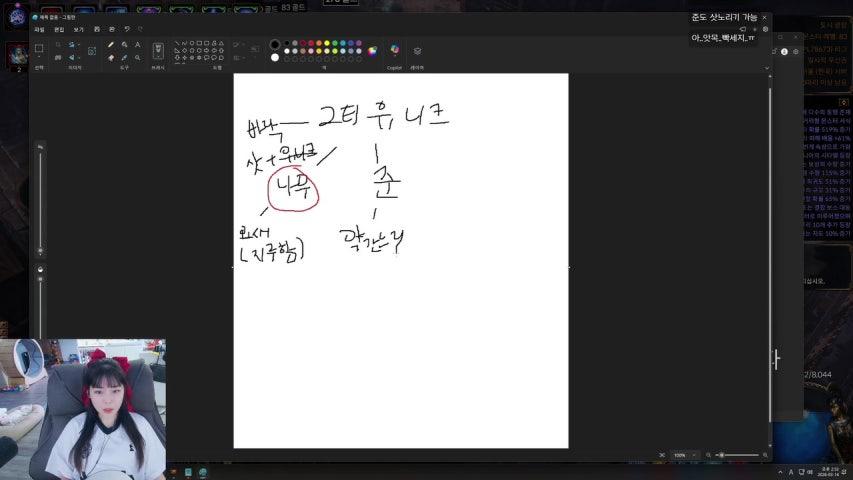Click the IME language indicator A
853x480 pixels.
pyautogui.click(x=791, y=472)
